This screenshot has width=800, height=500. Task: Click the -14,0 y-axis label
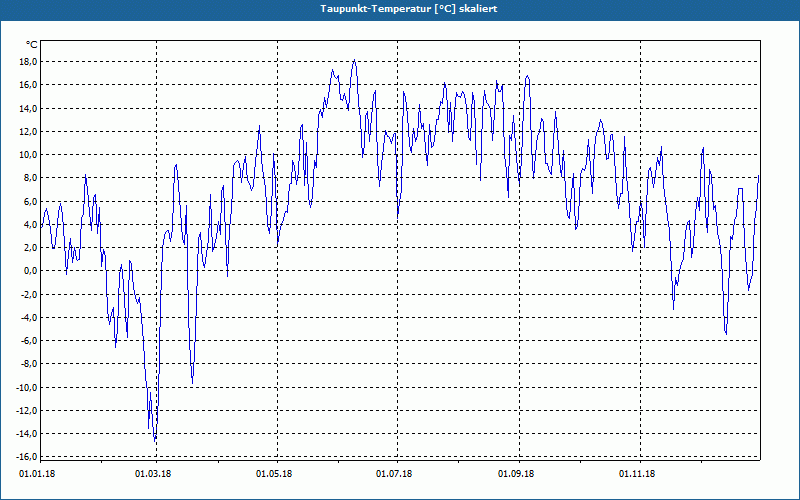[27, 434]
